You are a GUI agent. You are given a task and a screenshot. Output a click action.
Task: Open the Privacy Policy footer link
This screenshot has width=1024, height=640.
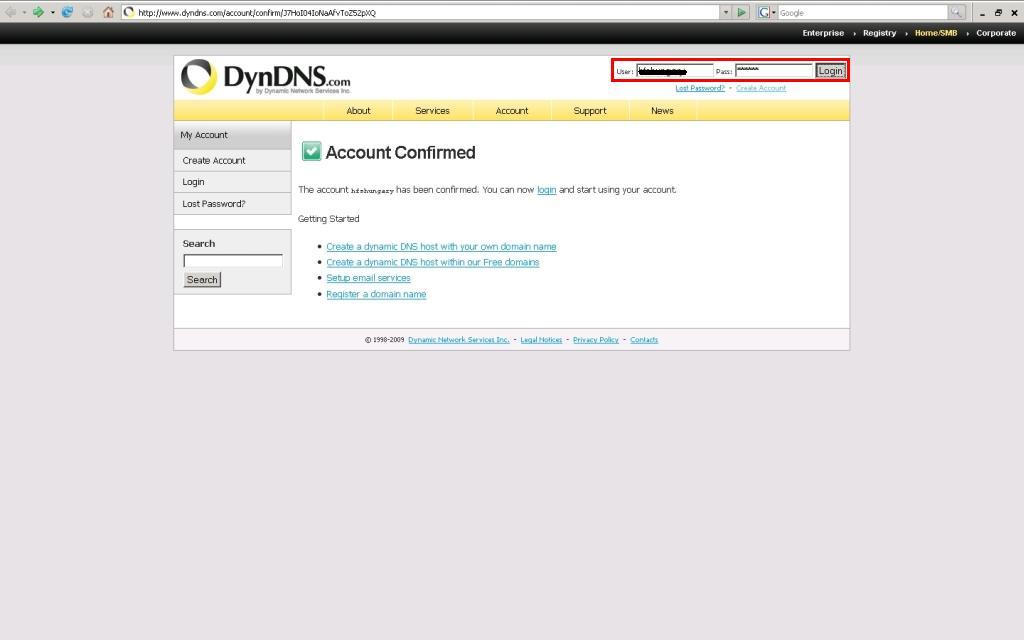click(596, 340)
